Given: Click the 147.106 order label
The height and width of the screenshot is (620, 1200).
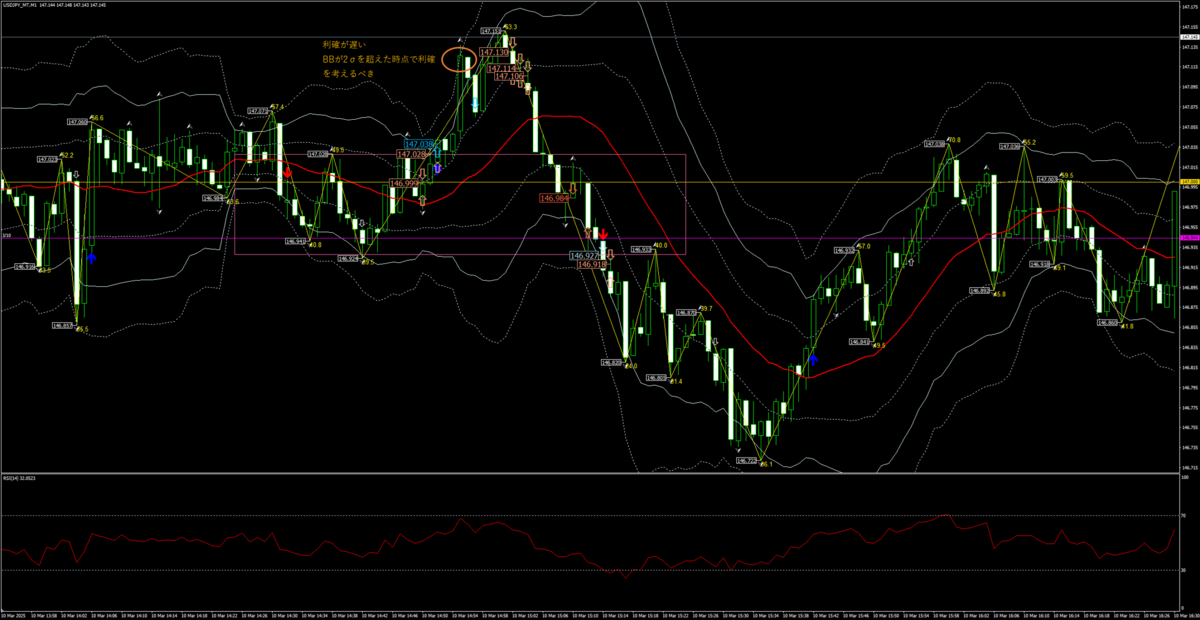Looking at the screenshot, I should point(510,76).
